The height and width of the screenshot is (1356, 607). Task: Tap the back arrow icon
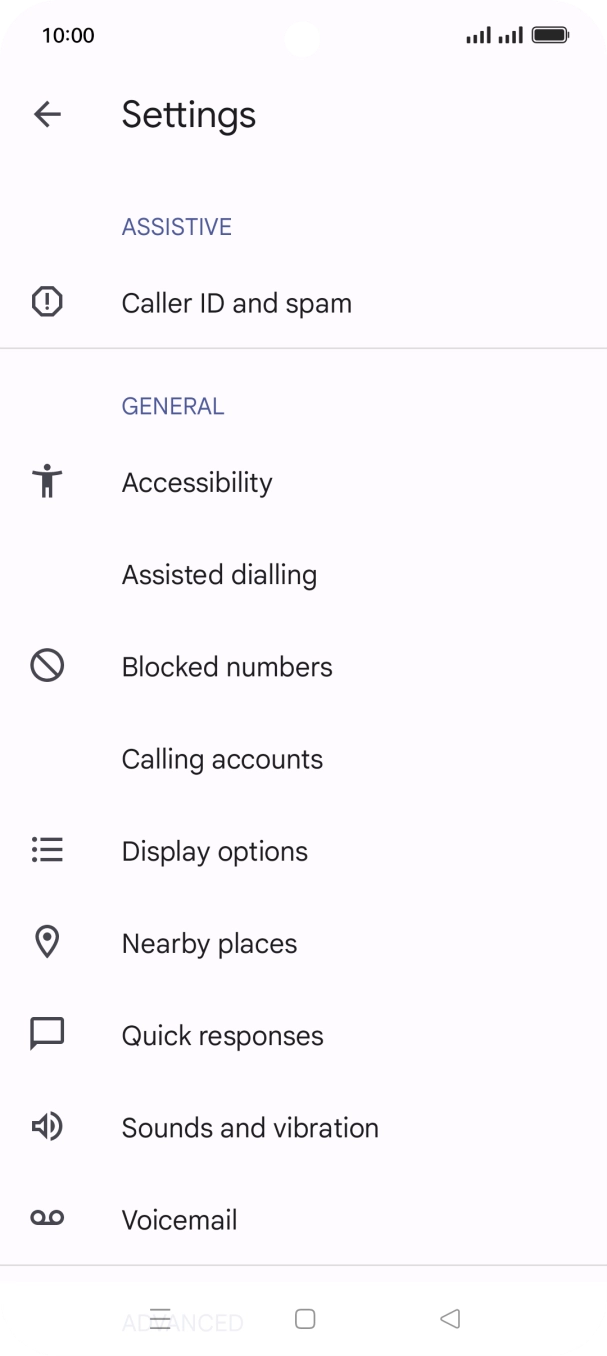pyautogui.click(x=47, y=114)
